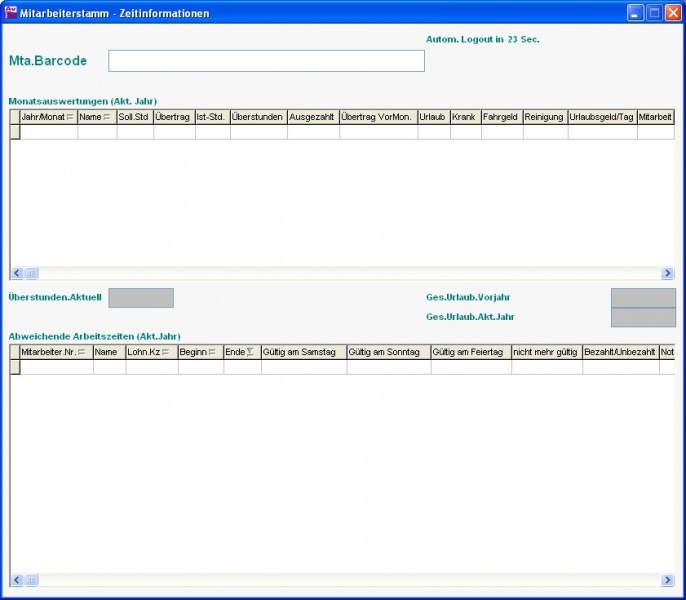Select the Ausgezahlt column header
The height and width of the screenshot is (600, 686).
point(312,117)
